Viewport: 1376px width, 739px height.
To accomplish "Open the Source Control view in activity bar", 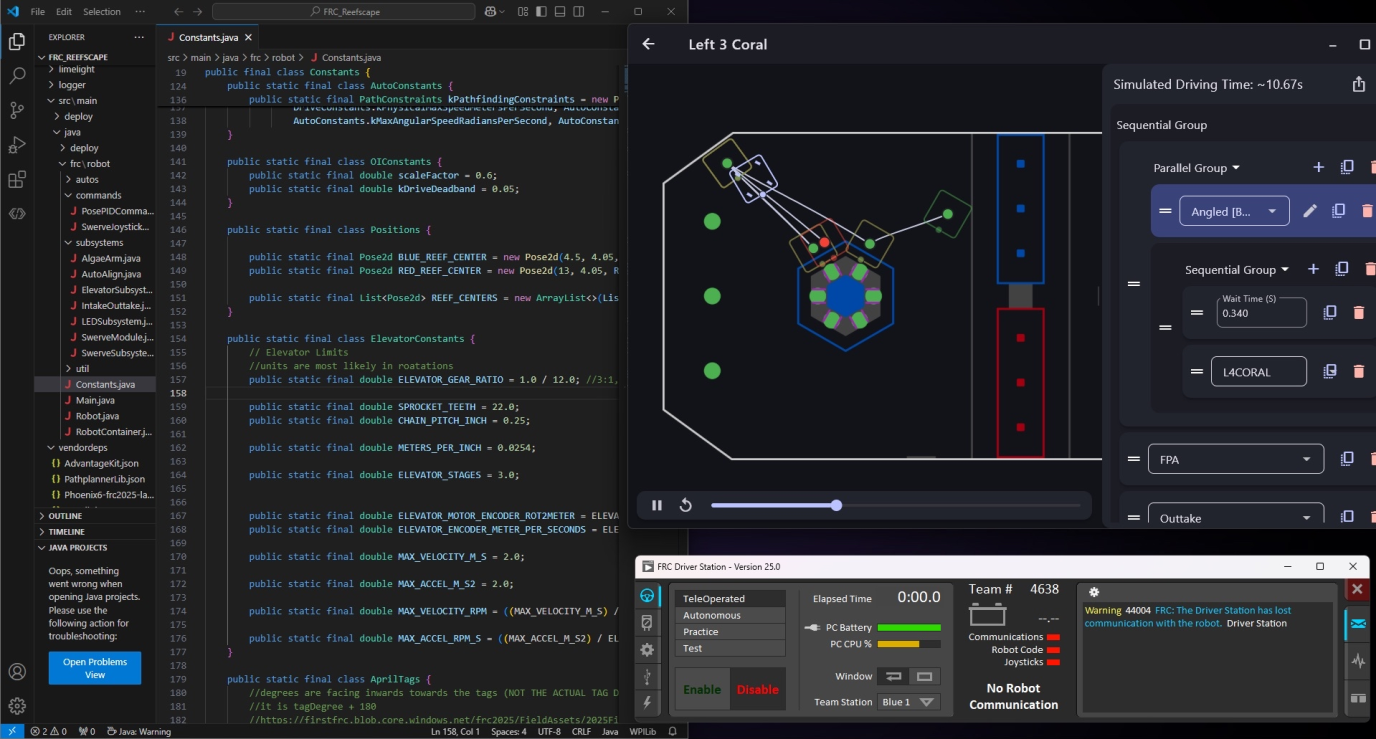I will 17,110.
